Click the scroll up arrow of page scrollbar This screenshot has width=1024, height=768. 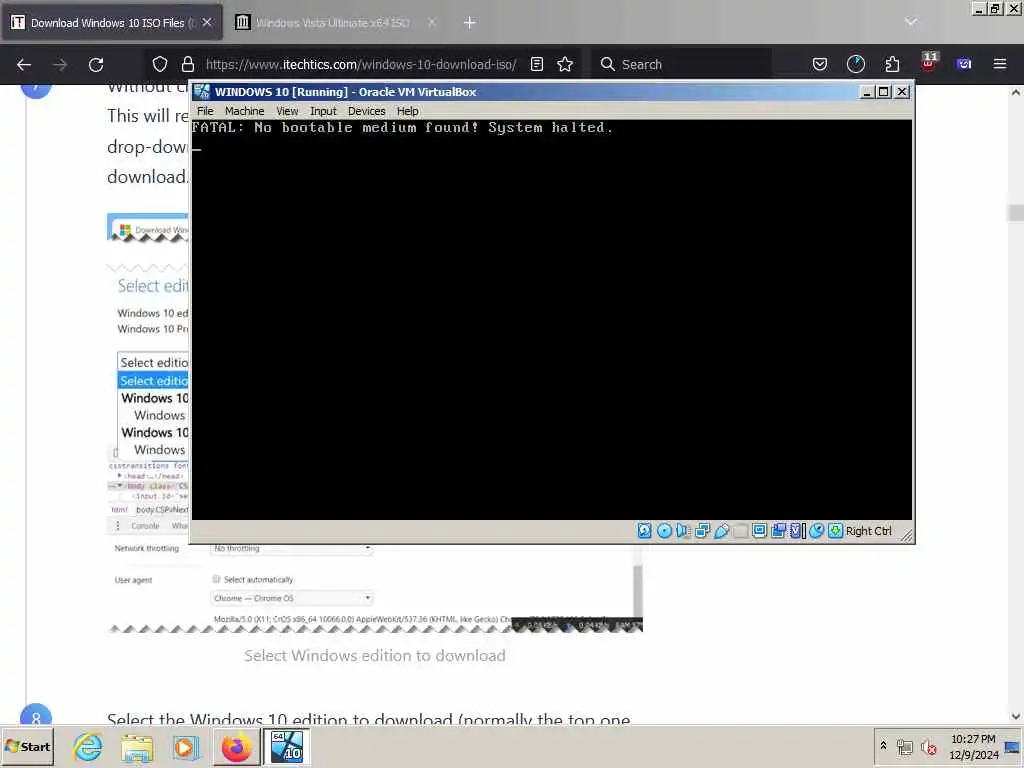click(x=1016, y=93)
